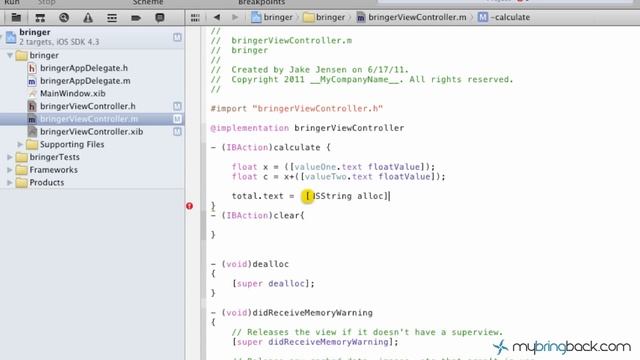The height and width of the screenshot is (360, 640).
Task: Click the '[super dealloc];' line
Action: click(x=273, y=283)
